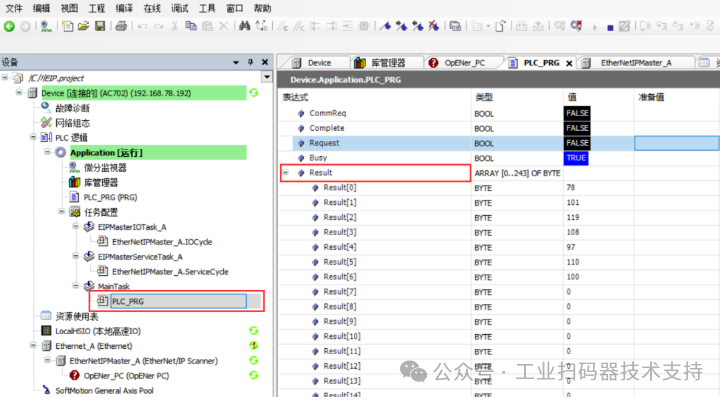Image resolution: width=726 pixels, height=401 pixels.
Task: Collapse the Application node
Action: click(47, 152)
